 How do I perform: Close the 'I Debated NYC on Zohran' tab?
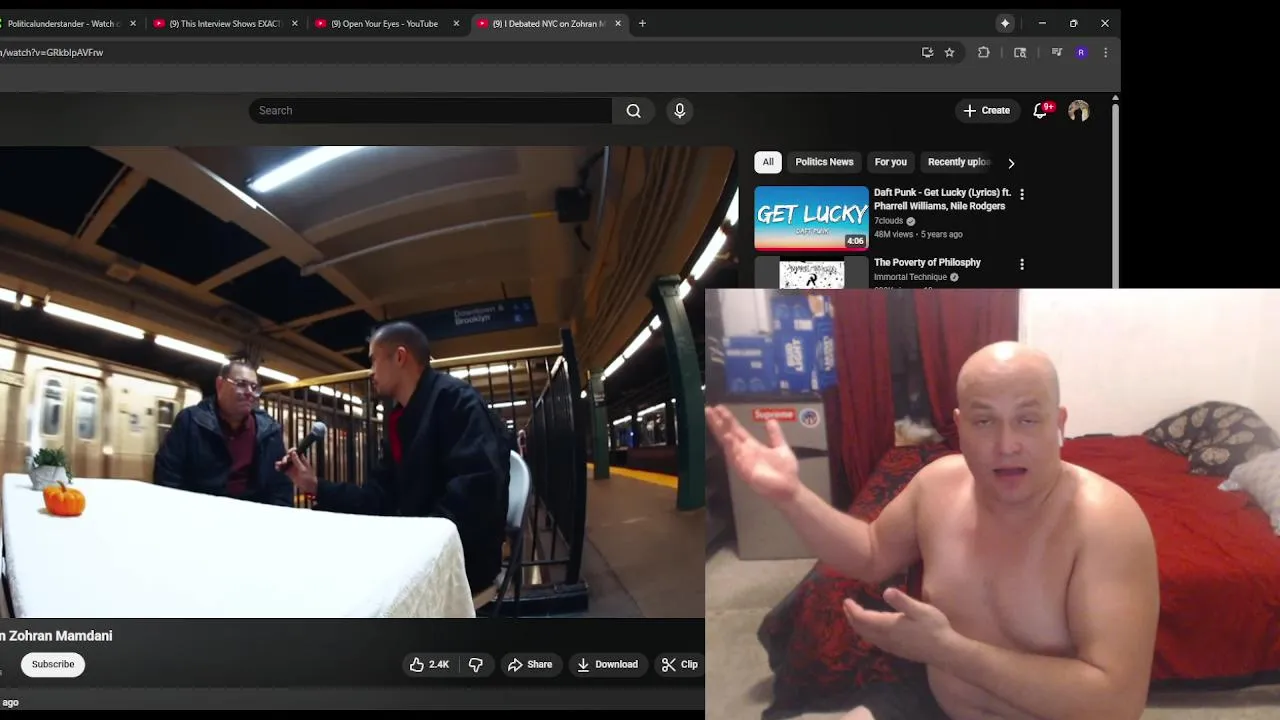click(618, 23)
